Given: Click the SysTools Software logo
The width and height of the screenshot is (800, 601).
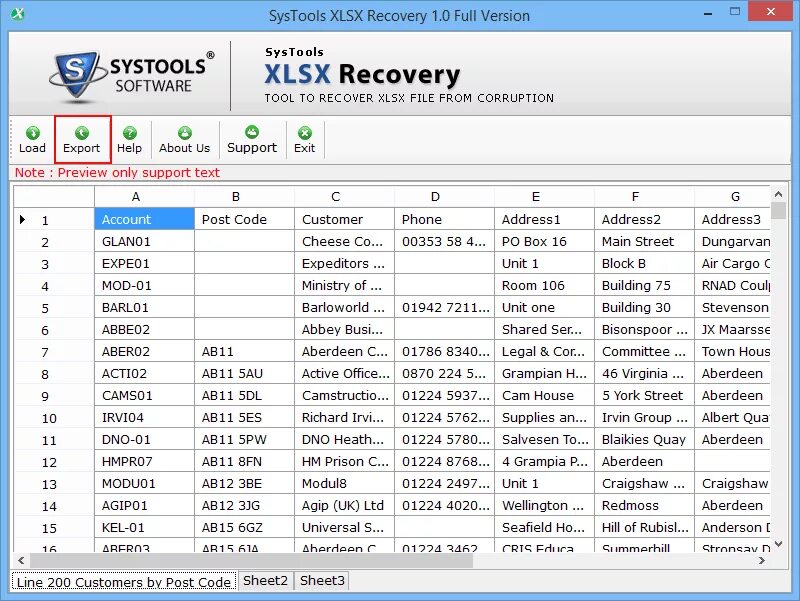Looking at the screenshot, I should coord(132,76).
